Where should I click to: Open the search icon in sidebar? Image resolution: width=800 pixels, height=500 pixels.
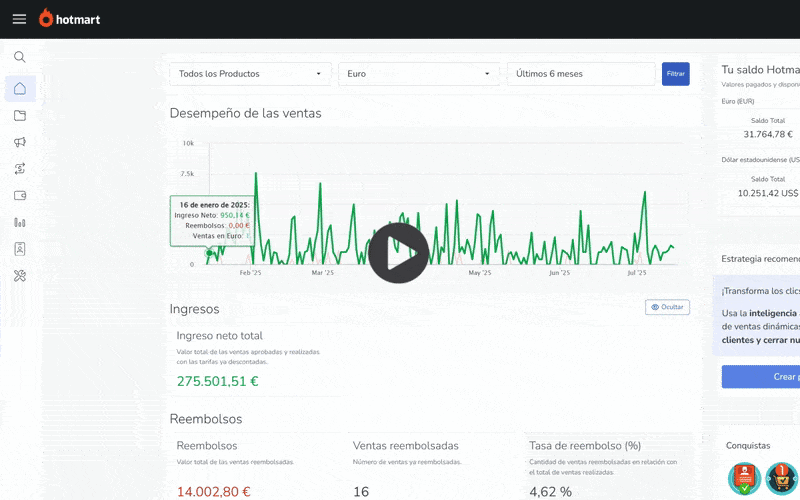click(20, 57)
